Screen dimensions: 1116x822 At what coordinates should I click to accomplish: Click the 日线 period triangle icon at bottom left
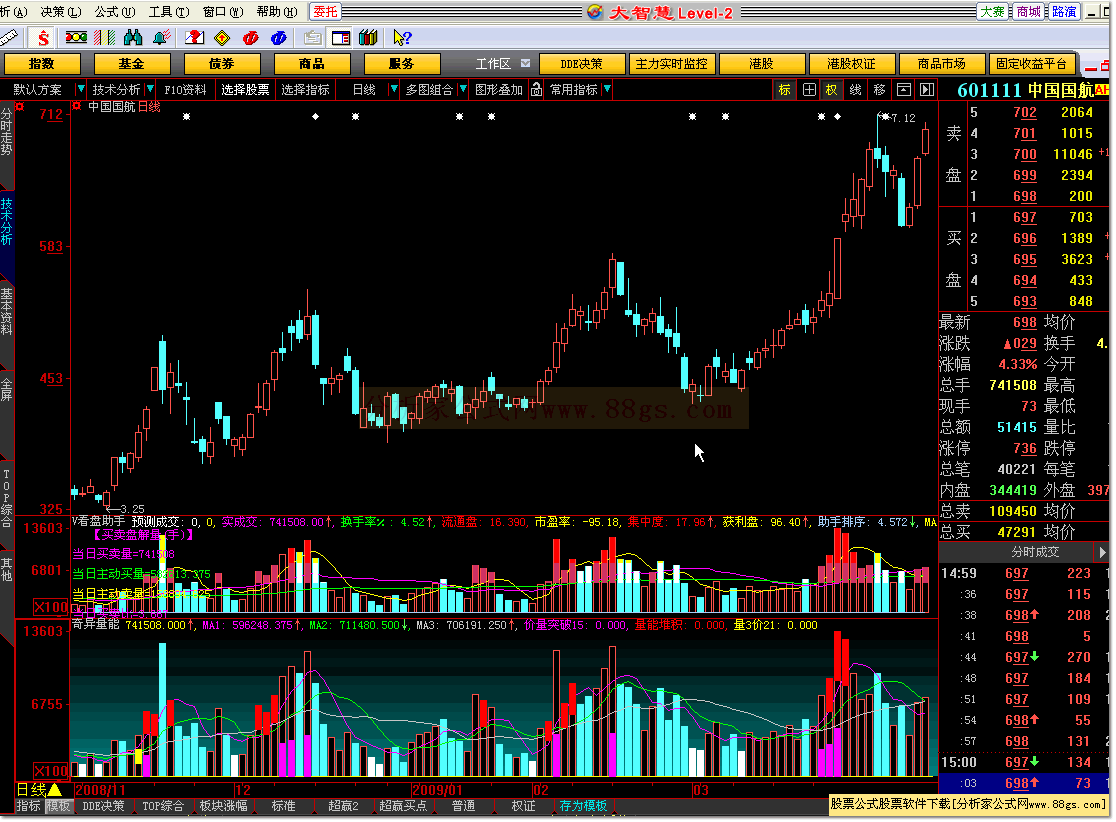point(54,790)
